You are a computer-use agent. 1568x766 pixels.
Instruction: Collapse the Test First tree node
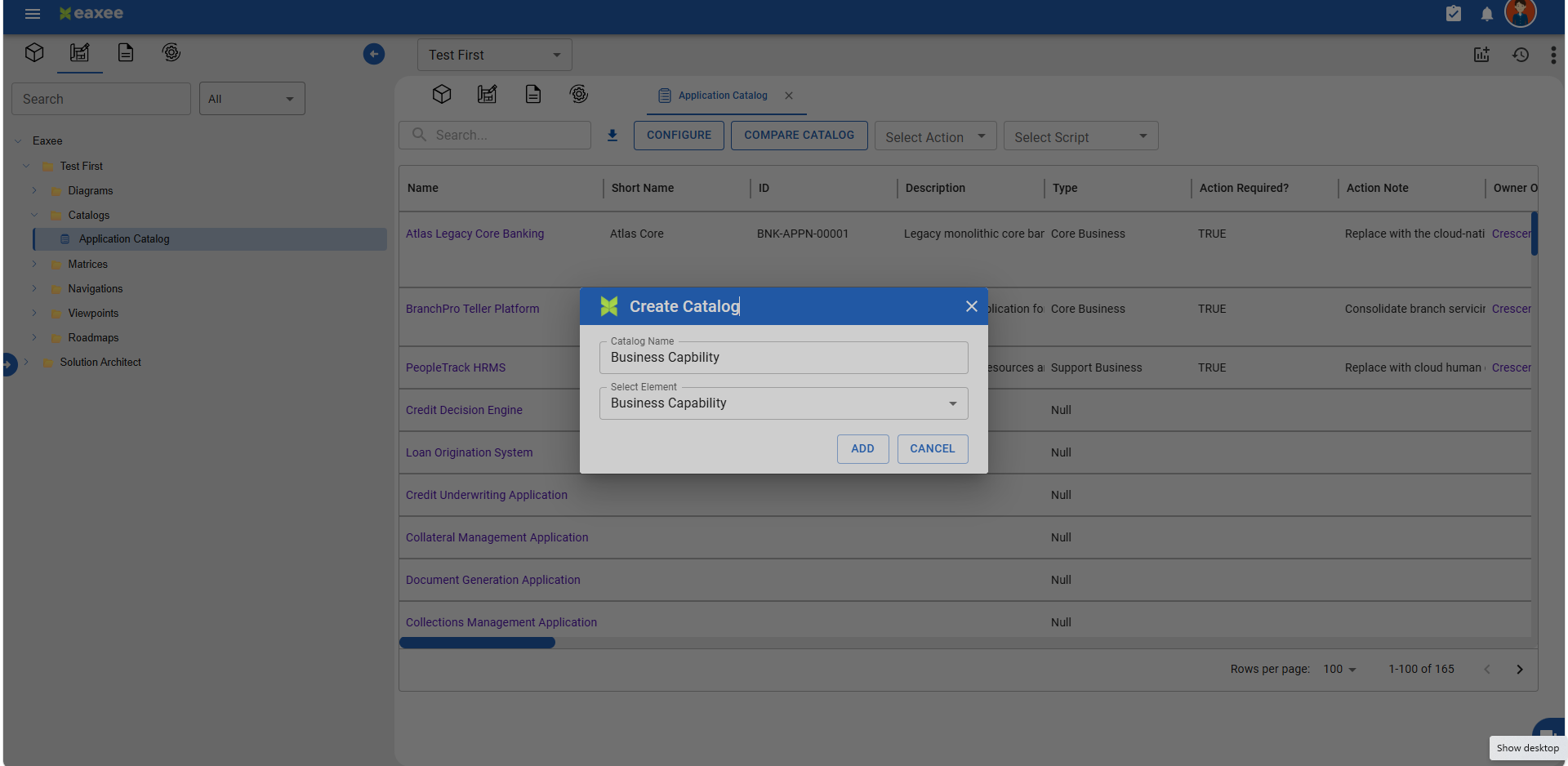point(26,166)
